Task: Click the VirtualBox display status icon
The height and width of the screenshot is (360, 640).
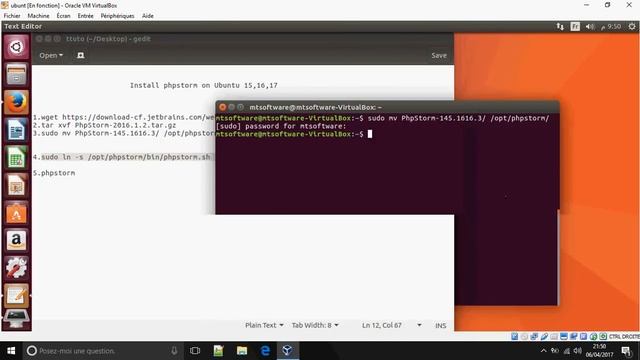Action: [564, 337]
